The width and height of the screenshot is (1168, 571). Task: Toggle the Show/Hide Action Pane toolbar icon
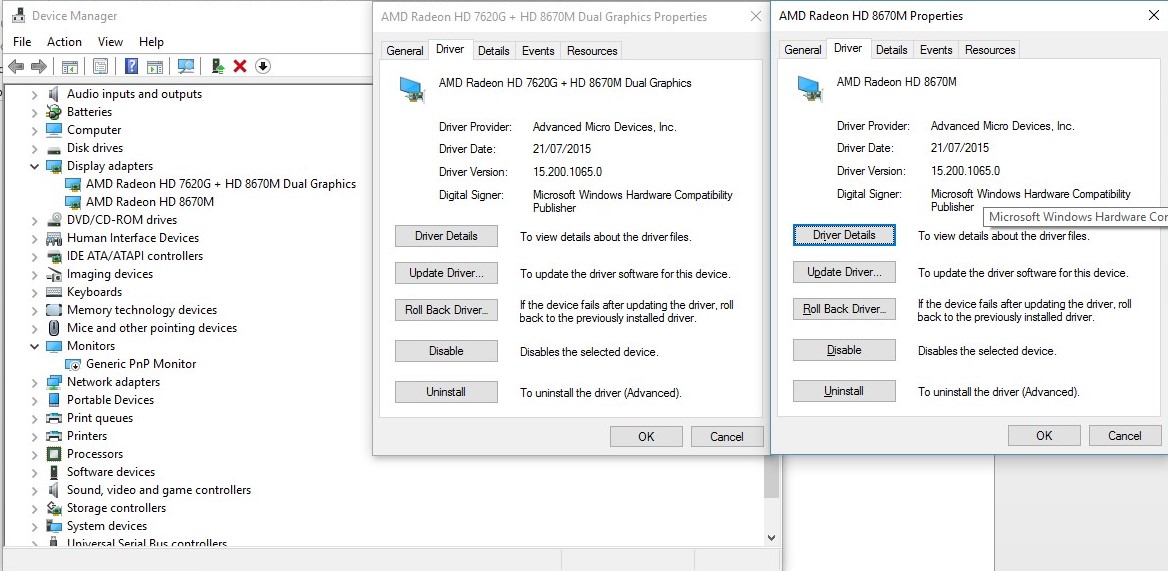pos(154,66)
